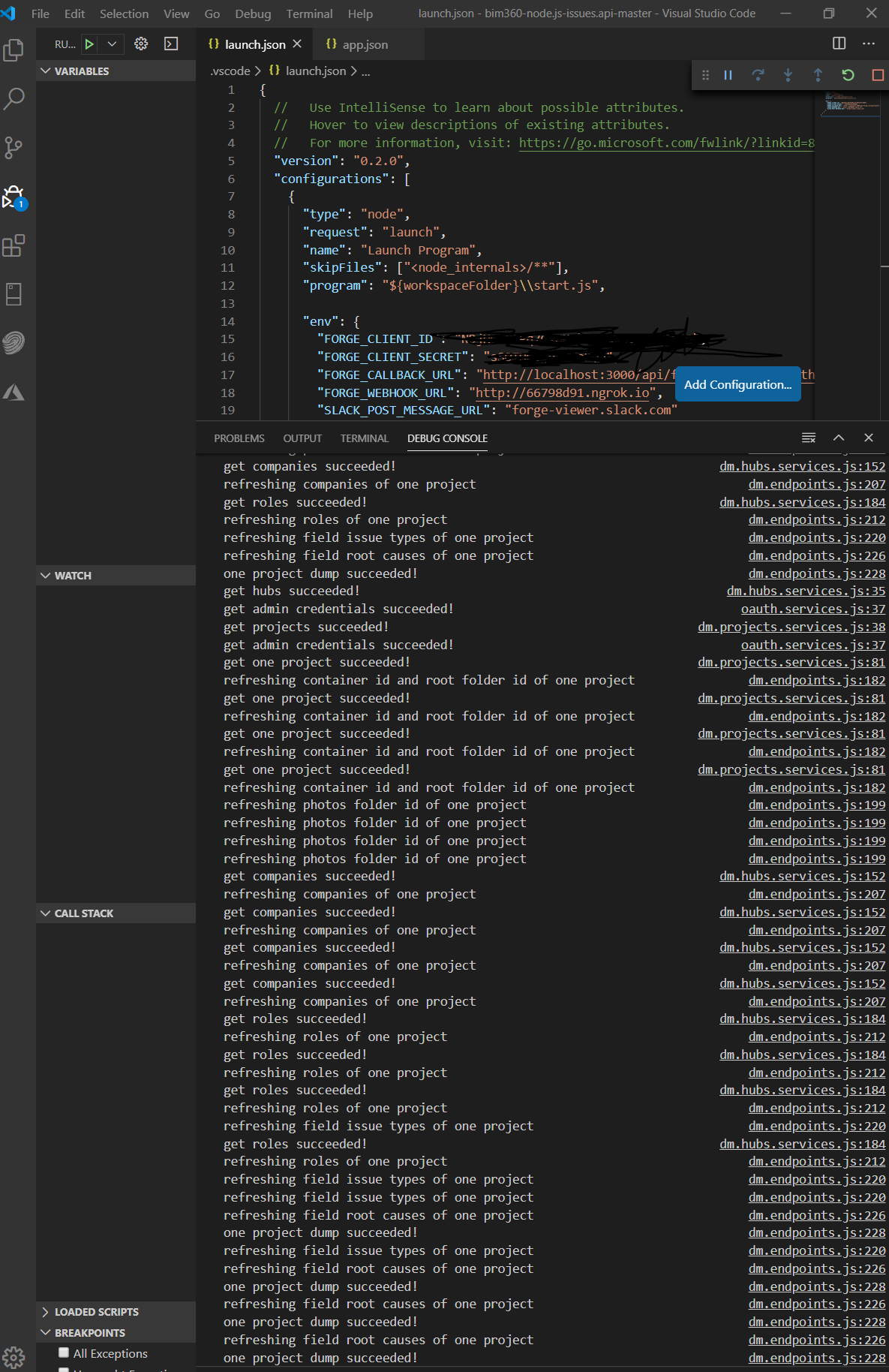This screenshot has width=889, height=1372.
Task: Grab the debug toolbar drag handle
Action: (x=705, y=75)
